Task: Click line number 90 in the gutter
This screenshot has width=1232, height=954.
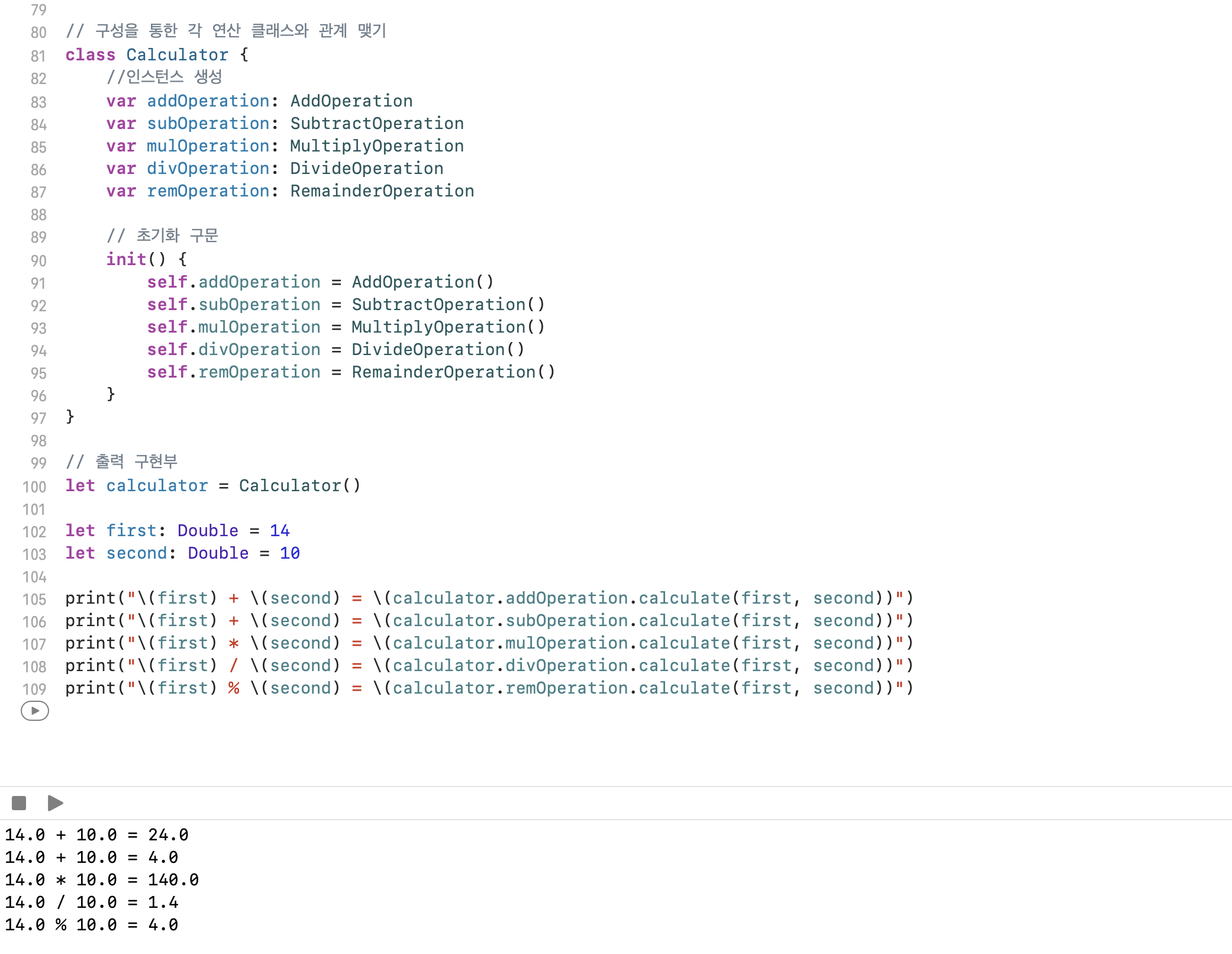Action: 38,261
